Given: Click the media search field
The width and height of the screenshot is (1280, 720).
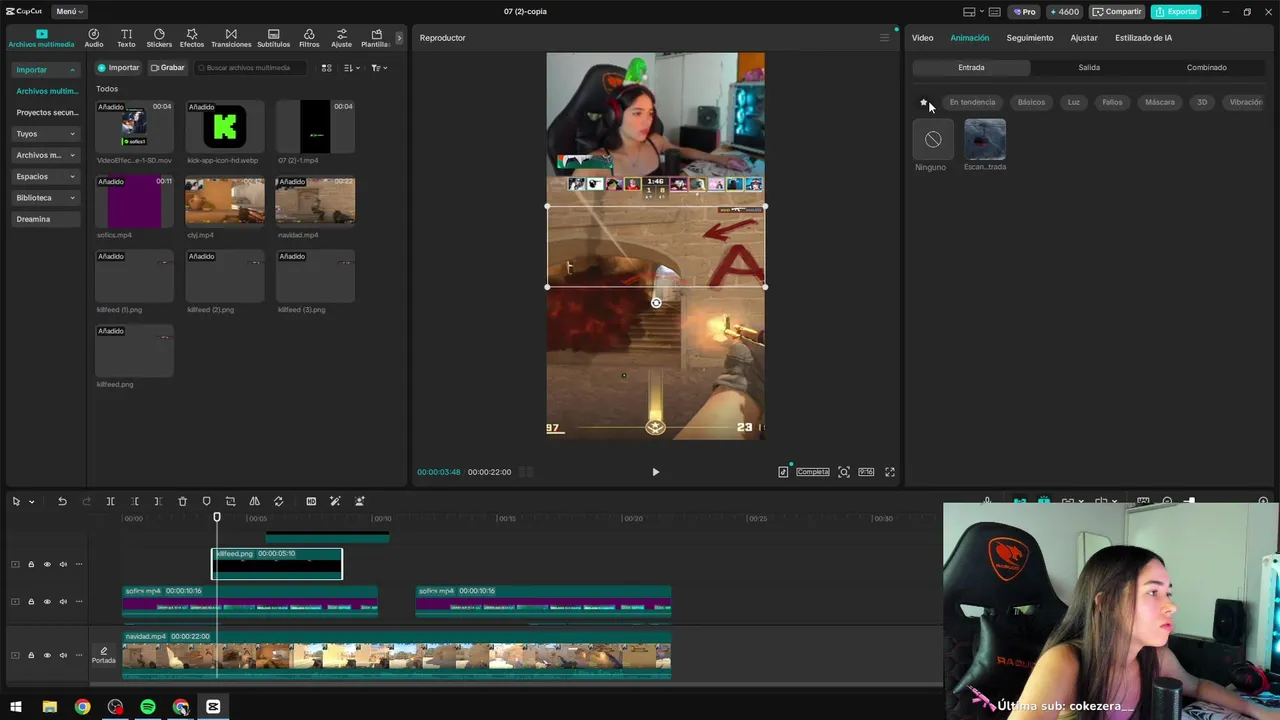Looking at the screenshot, I should tap(251, 68).
